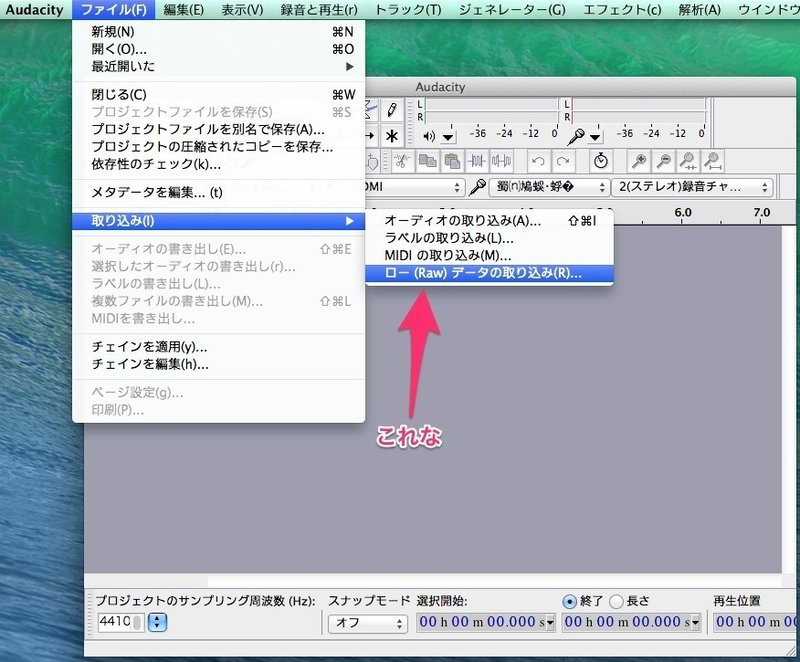The image size is (800, 662).
Task: Open the input device dropdown
Action: click(x=549, y=187)
